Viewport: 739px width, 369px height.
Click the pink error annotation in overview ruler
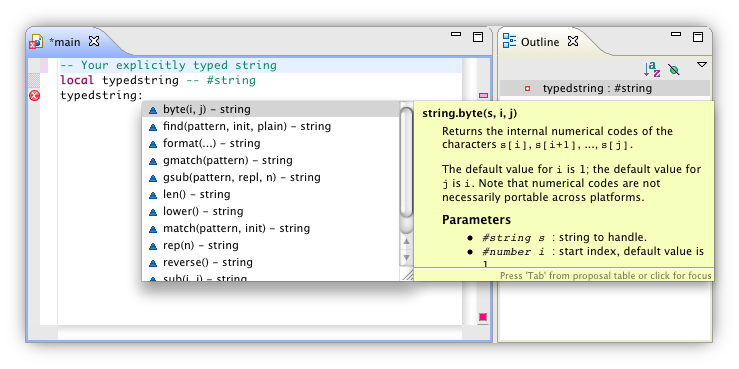[483, 96]
